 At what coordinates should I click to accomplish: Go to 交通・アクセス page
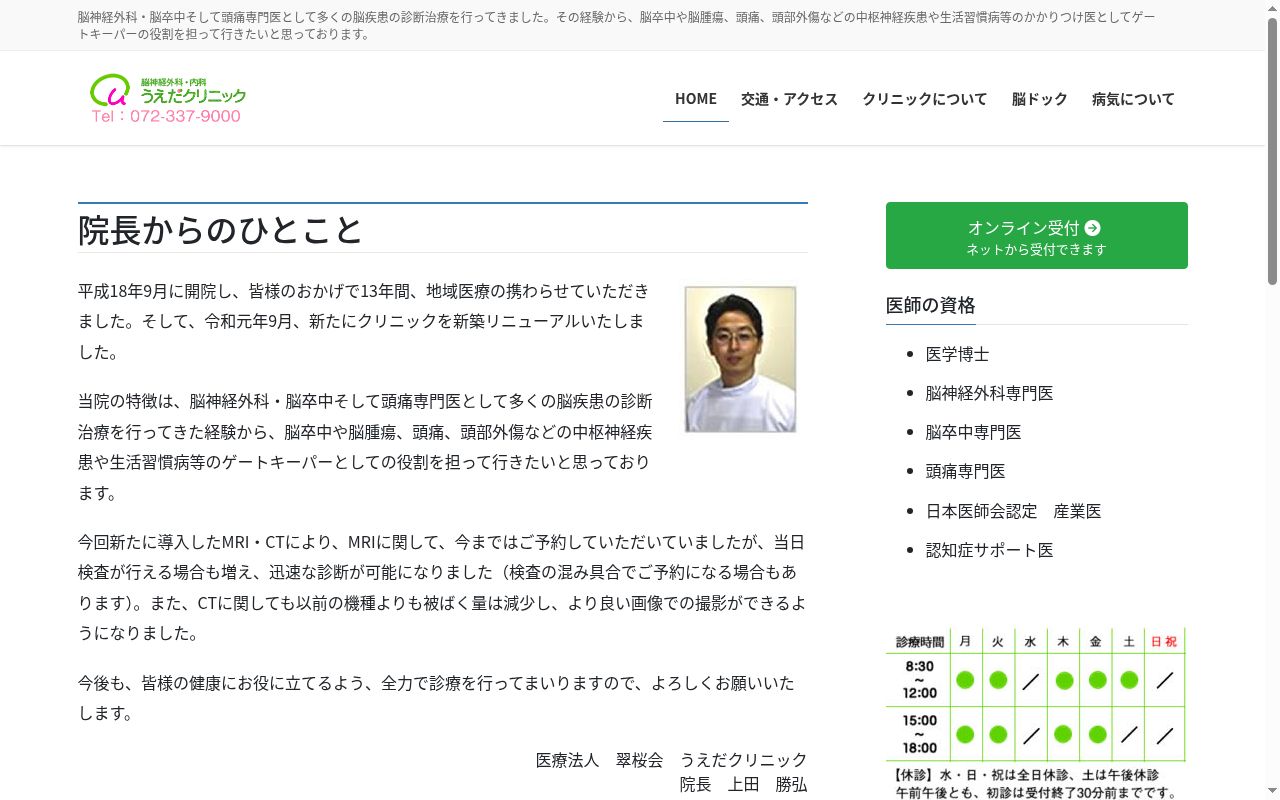point(789,98)
